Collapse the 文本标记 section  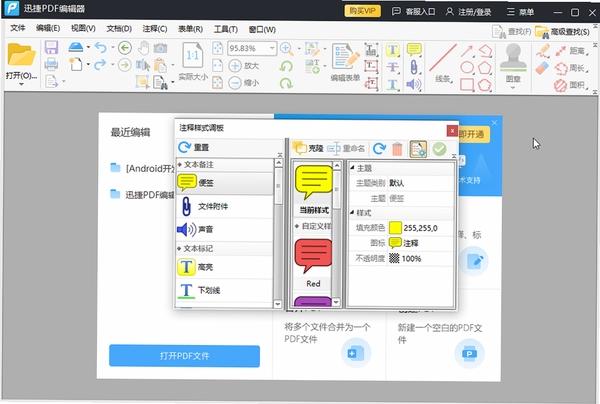[179, 249]
